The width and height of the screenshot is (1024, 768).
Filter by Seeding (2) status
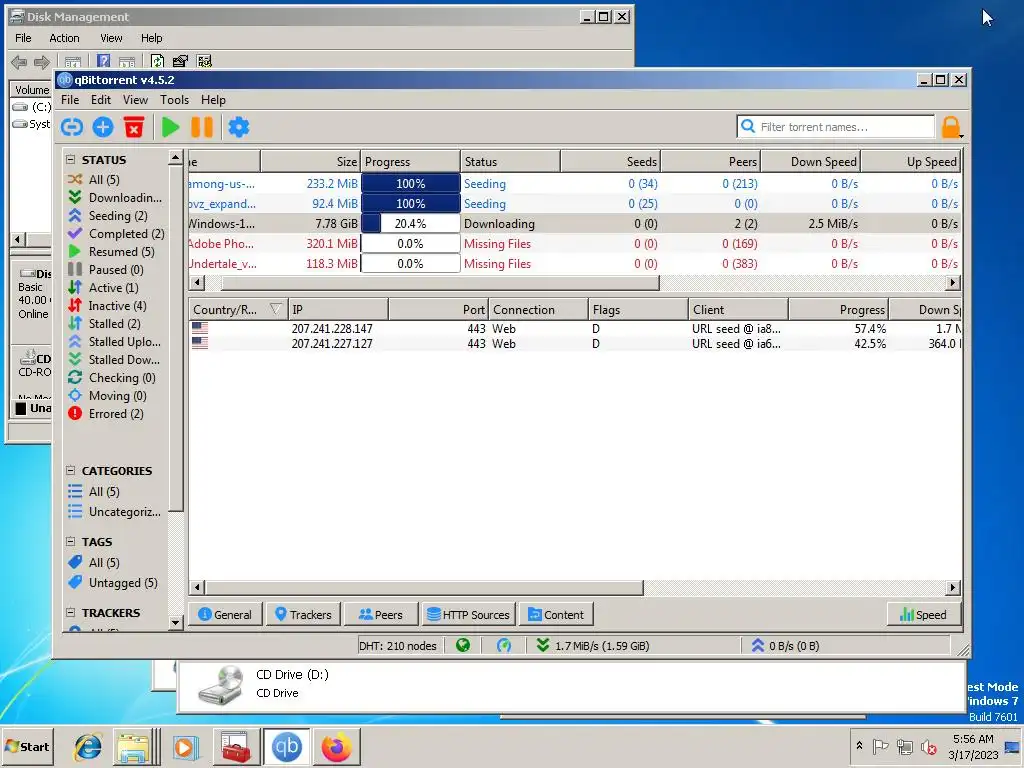click(x=108, y=216)
